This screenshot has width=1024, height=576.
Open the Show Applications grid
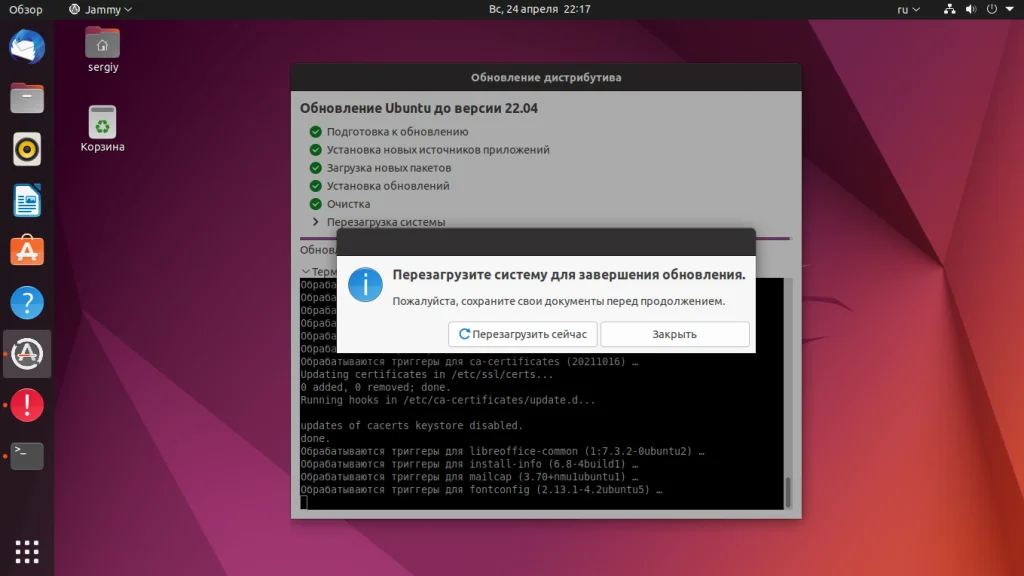26,551
